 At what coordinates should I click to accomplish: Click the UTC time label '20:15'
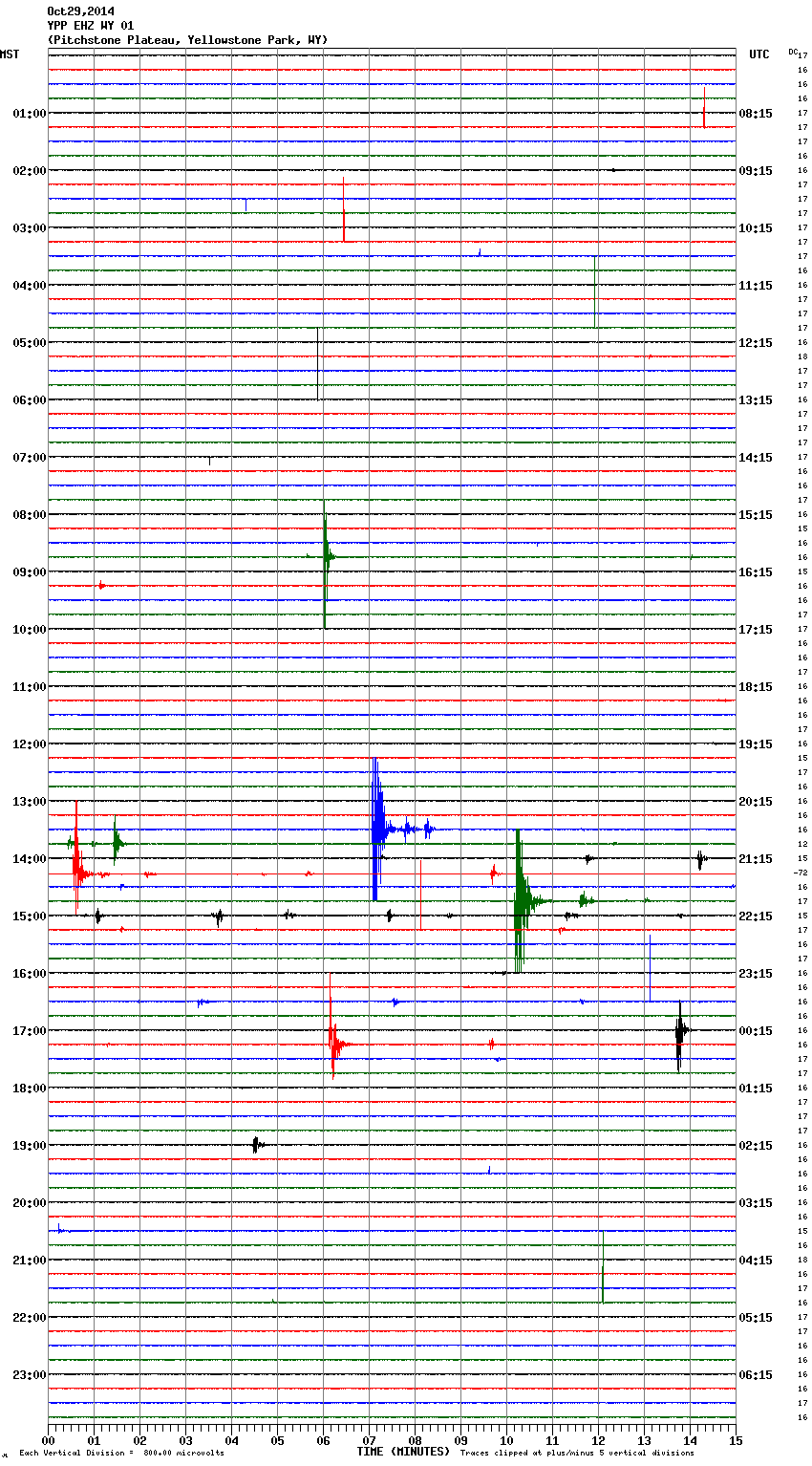[x=756, y=802]
